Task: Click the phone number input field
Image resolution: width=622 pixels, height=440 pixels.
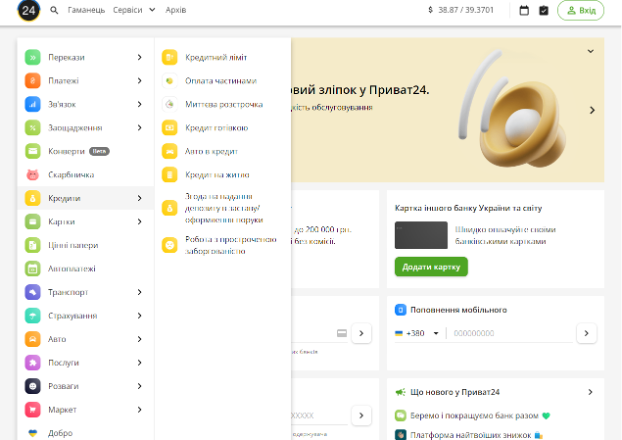Action: (x=511, y=333)
